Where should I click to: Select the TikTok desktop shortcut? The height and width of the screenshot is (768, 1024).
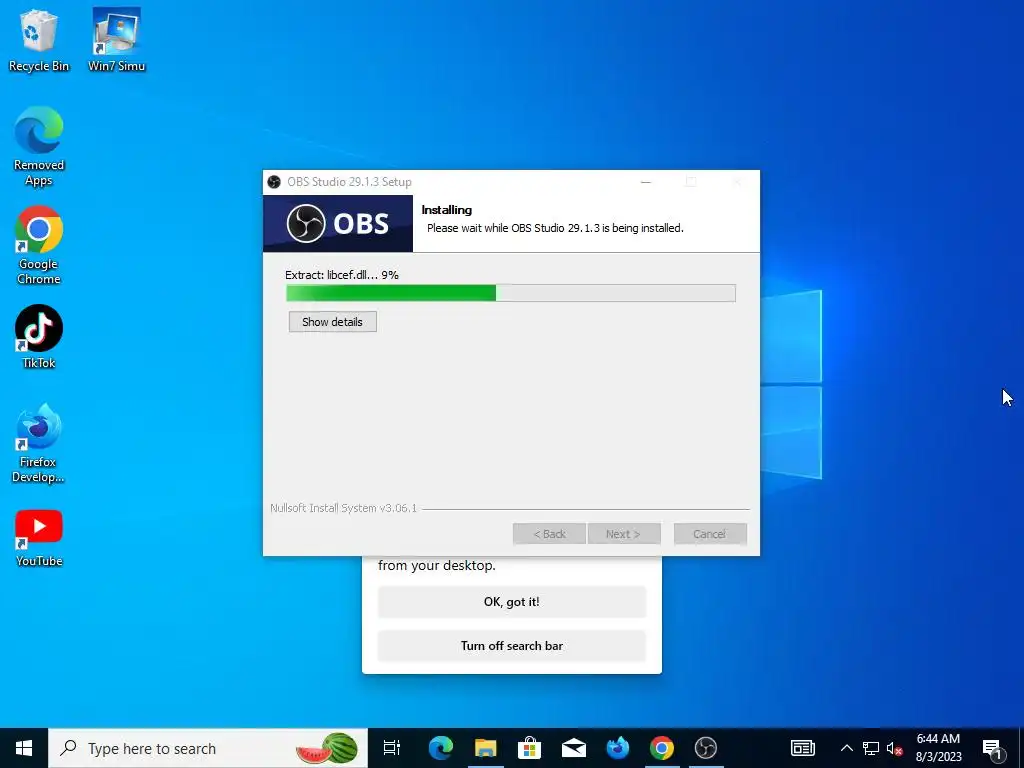click(x=39, y=337)
